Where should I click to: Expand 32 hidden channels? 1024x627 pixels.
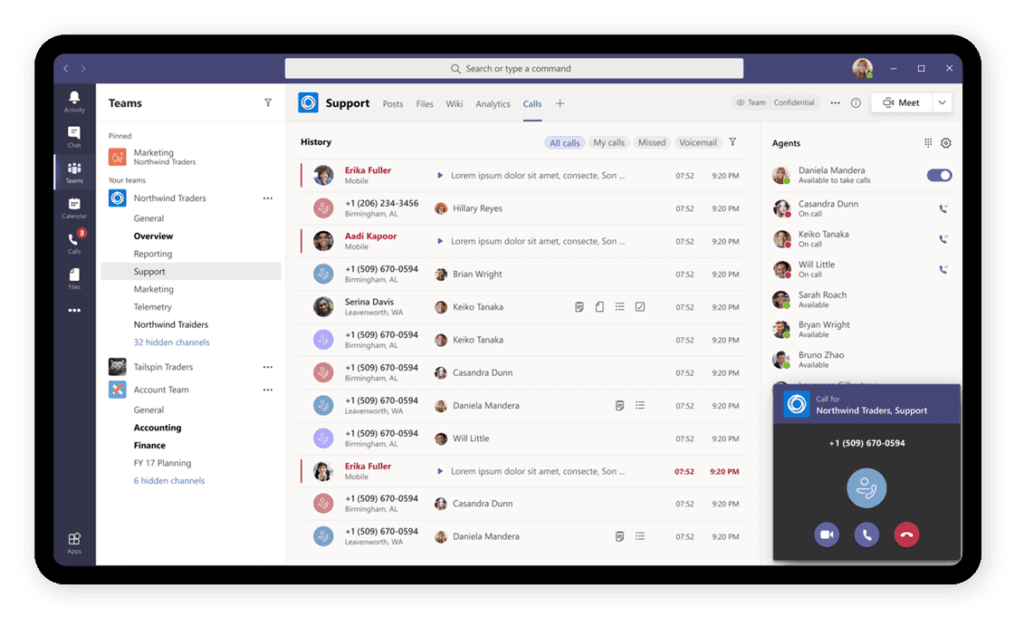click(x=172, y=342)
